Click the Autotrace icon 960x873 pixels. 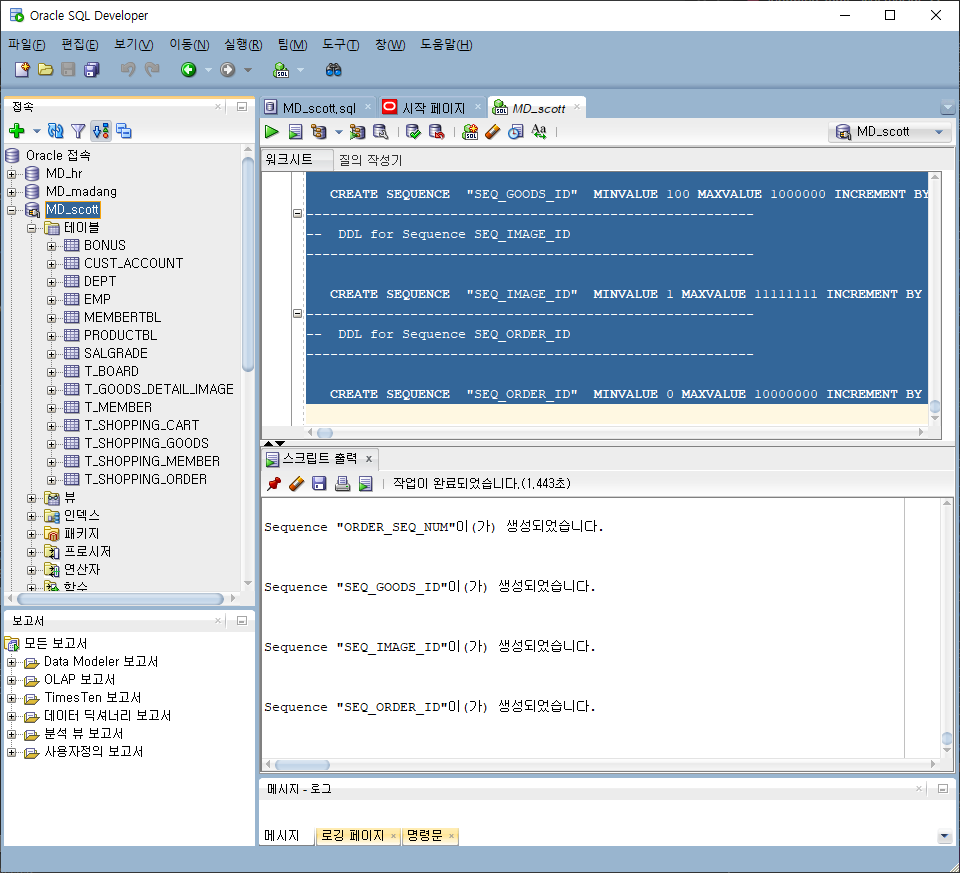[357, 132]
